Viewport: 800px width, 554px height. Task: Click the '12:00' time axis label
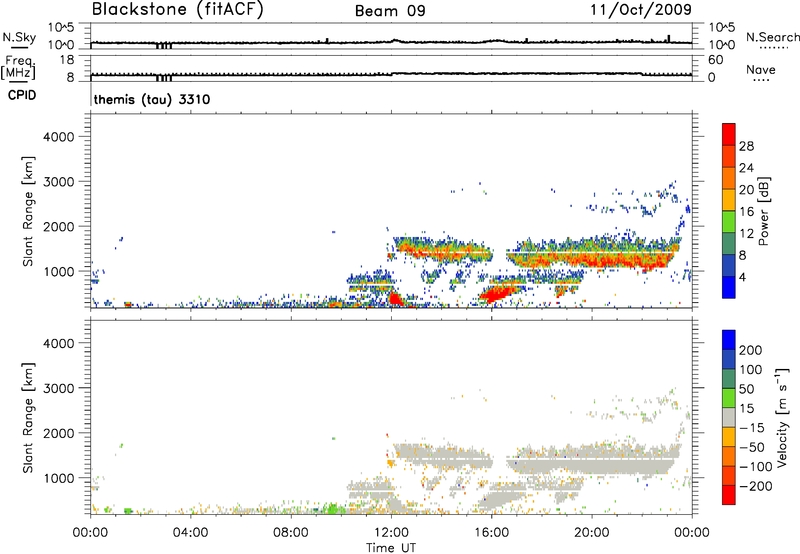coord(391,533)
